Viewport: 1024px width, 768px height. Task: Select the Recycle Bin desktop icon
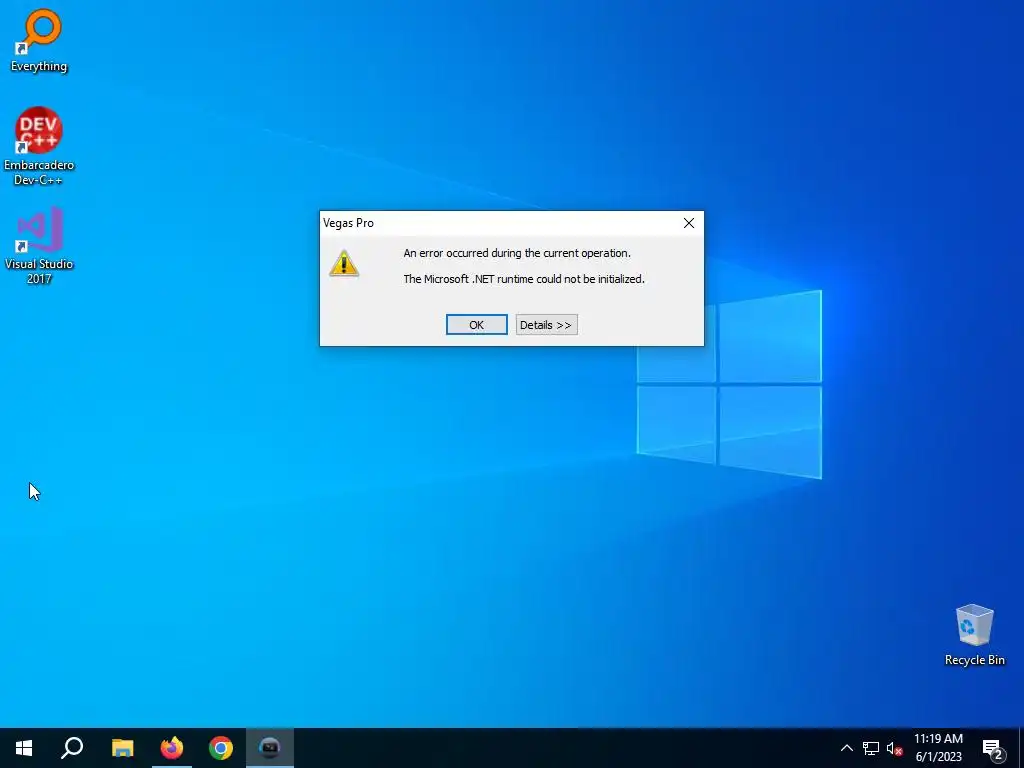pyautogui.click(x=974, y=635)
